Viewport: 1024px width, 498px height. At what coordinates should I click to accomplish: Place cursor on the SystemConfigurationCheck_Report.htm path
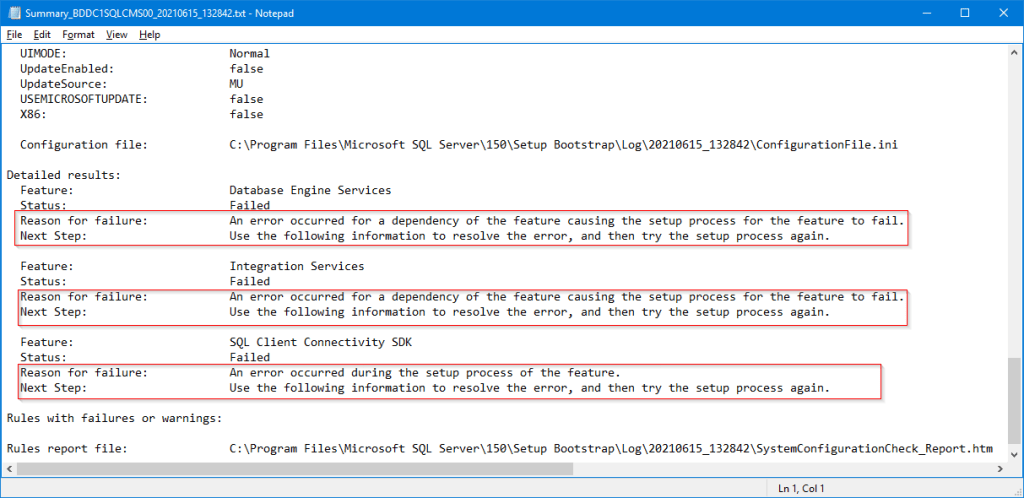(611, 448)
